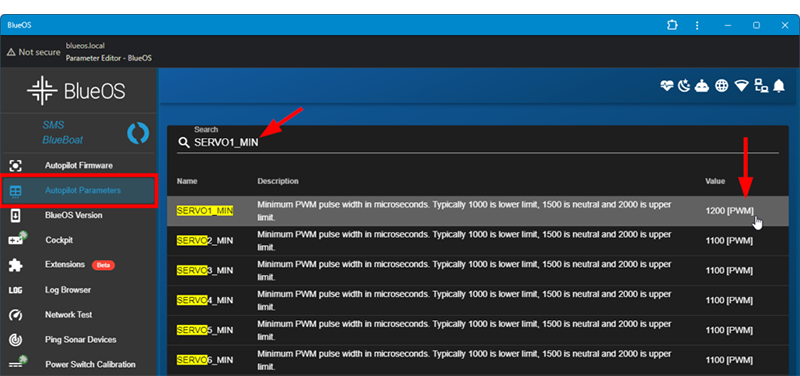Viewport: 800px width, 376px height.
Task: Open the vehicle robot status icon
Action: [703, 86]
